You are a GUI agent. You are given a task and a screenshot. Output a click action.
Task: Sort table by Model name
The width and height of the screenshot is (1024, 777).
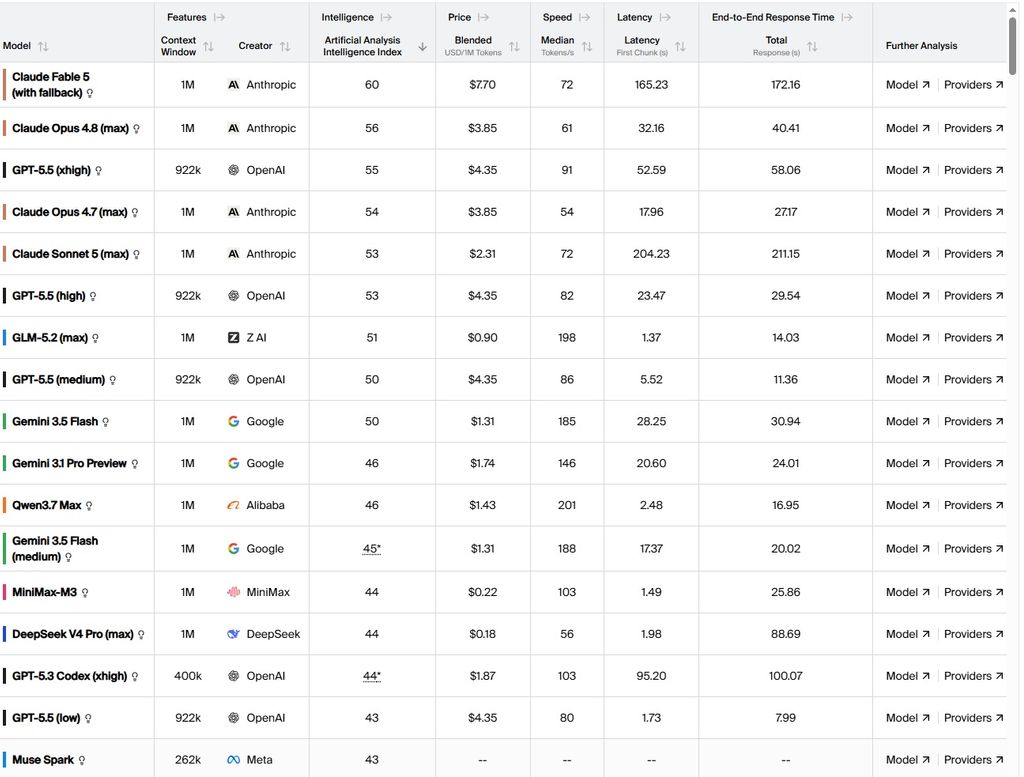point(43,46)
